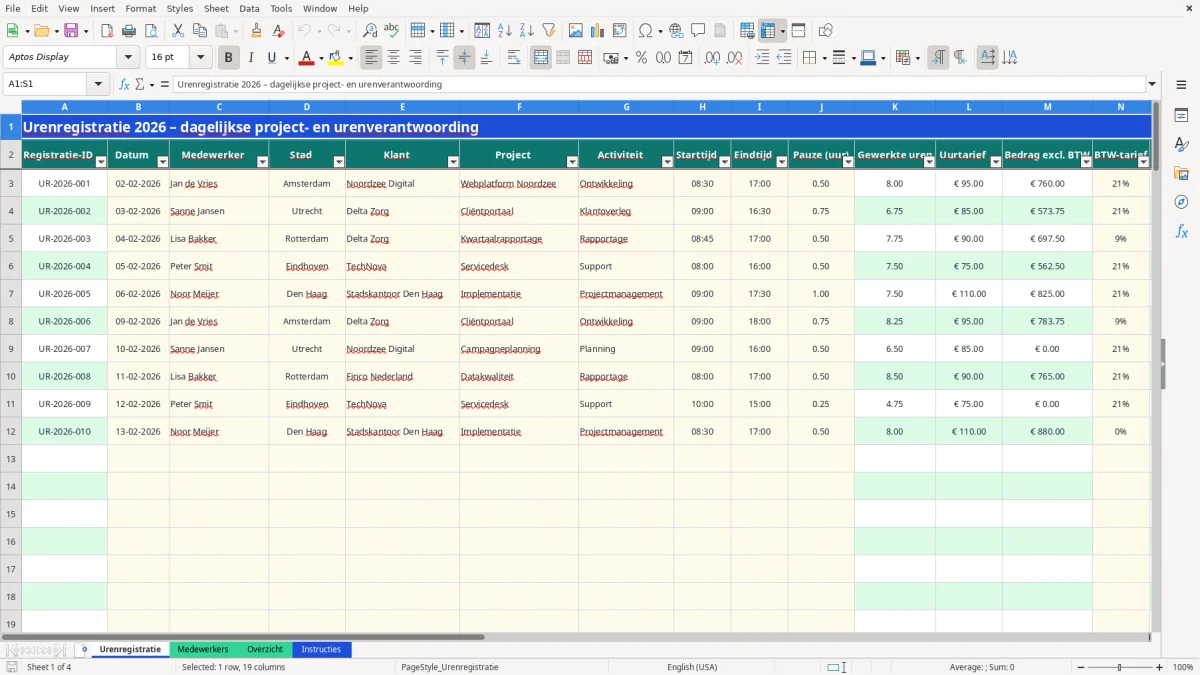
Task: Adjust the zoom slider in status bar
Action: point(1118,667)
